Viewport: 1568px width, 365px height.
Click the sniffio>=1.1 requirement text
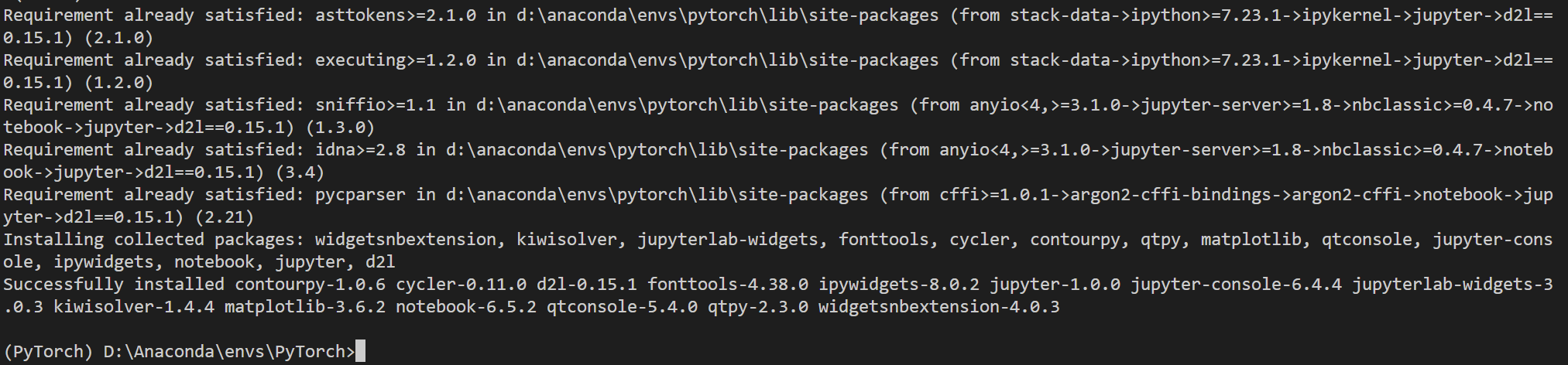coord(376,105)
